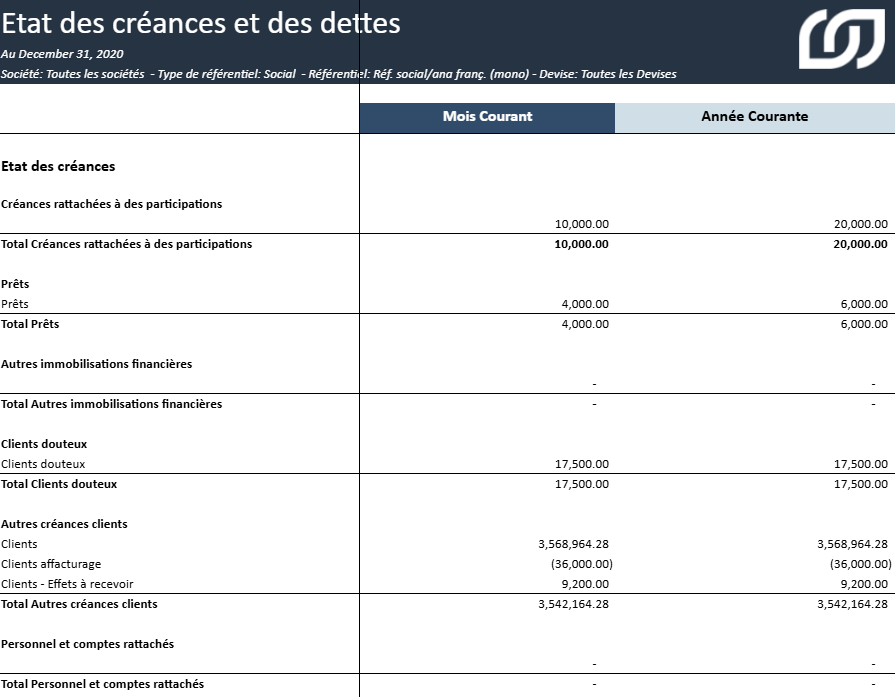Select the "Total Personnel et comptes rattachés" row label
The height and width of the screenshot is (697, 895).
tap(103, 684)
